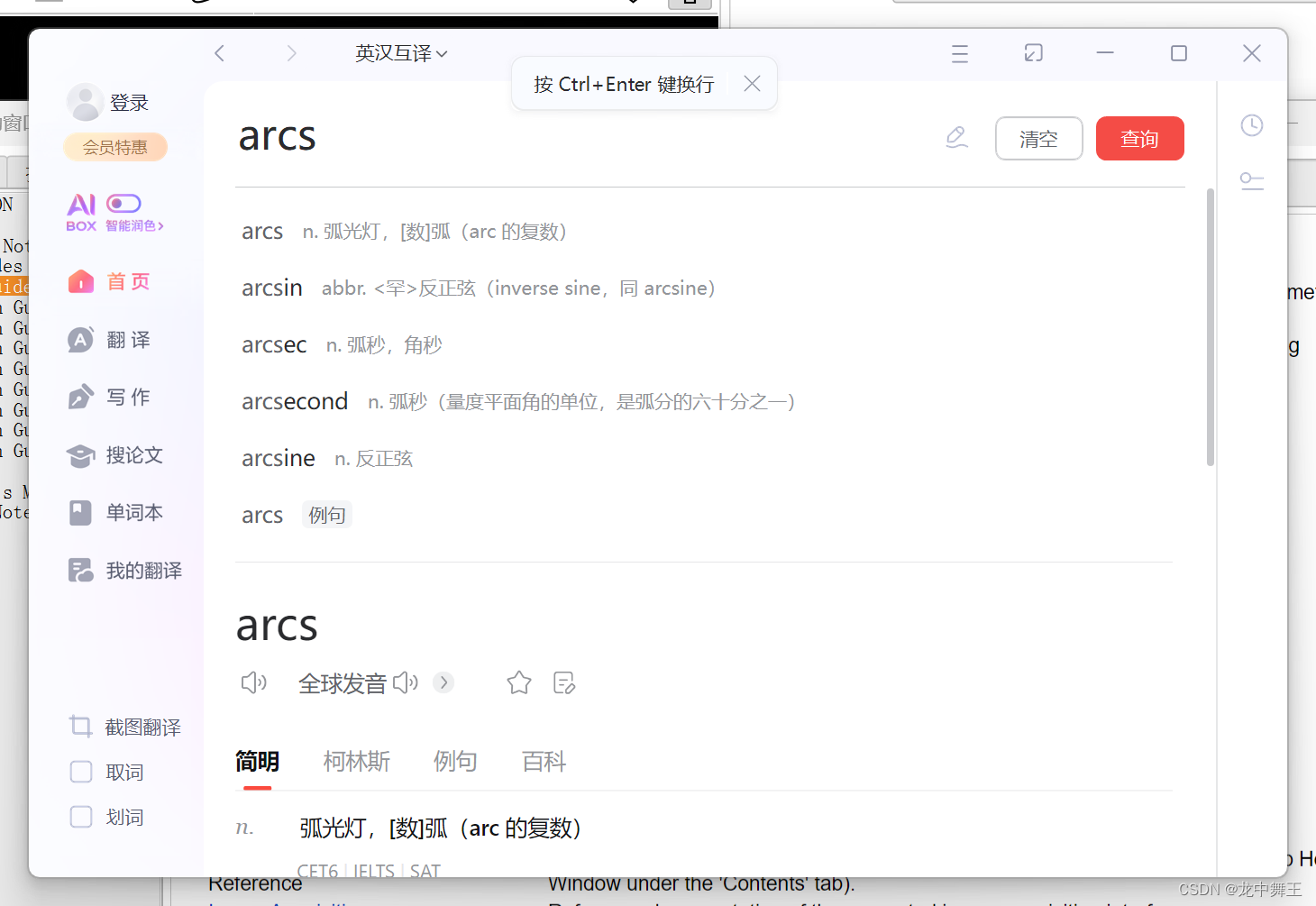Click the red 查询 search button
This screenshot has height=906, width=1316.
coord(1139,139)
